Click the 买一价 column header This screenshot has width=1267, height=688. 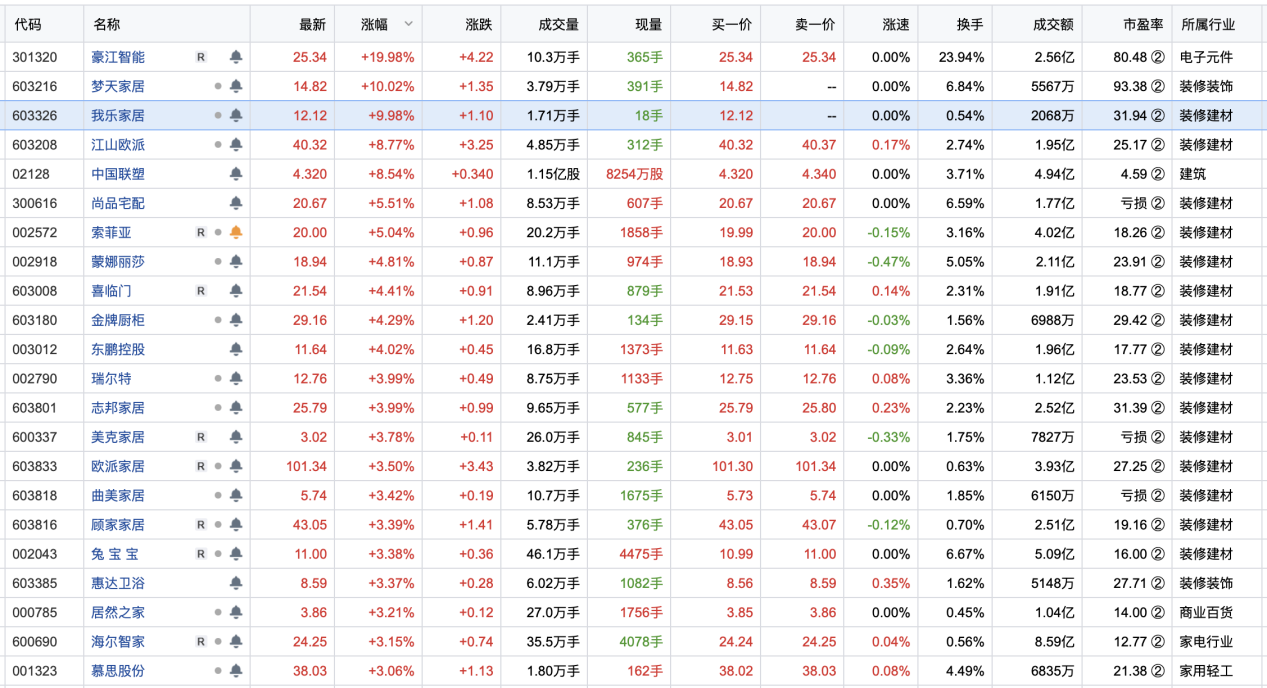click(x=732, y=23)
